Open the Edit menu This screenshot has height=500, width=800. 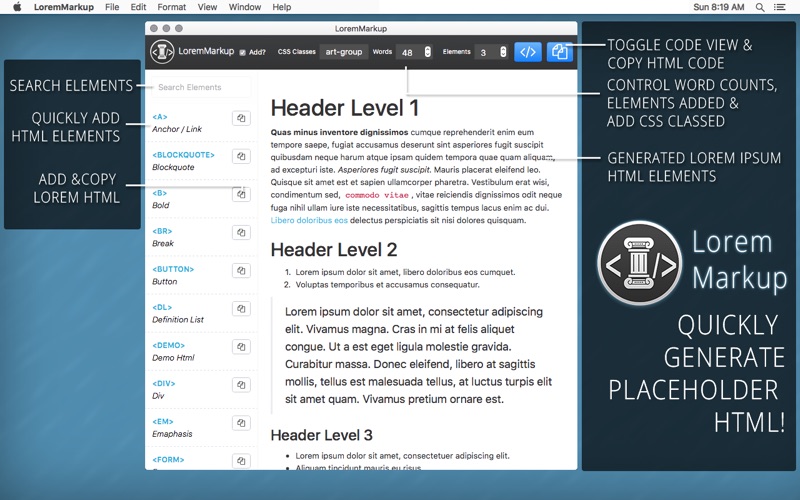click(138, 7)
